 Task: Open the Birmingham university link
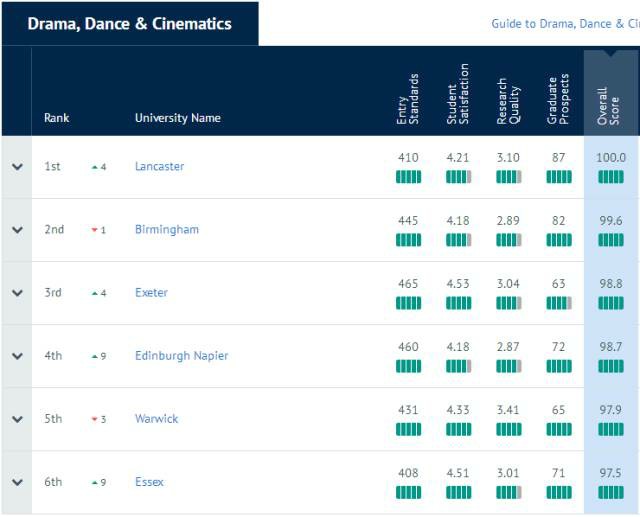167,229
